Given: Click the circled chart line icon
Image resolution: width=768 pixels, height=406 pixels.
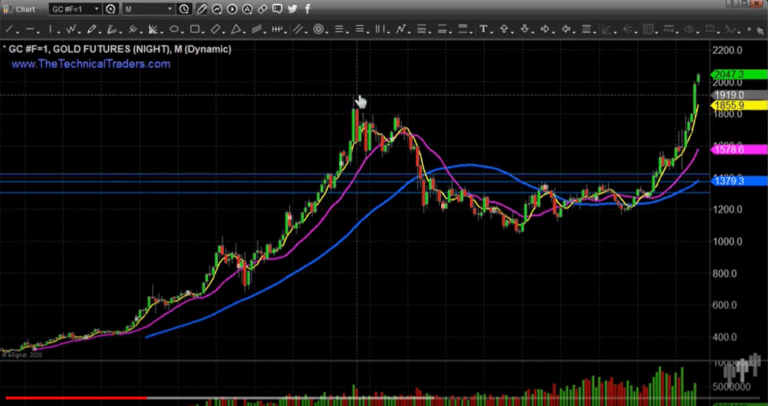Looking at the screenshot, I should pyautogui.click(x=217, y=8).
